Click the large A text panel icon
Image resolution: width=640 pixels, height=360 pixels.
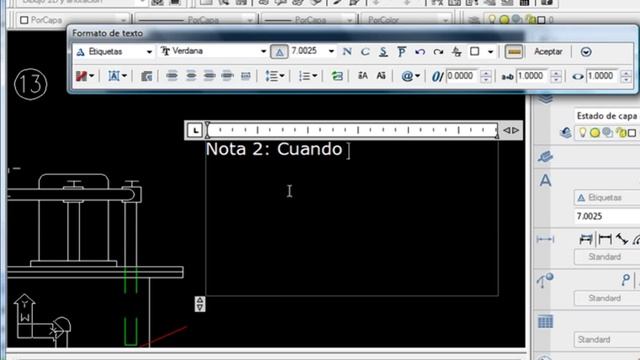(545, 180)
